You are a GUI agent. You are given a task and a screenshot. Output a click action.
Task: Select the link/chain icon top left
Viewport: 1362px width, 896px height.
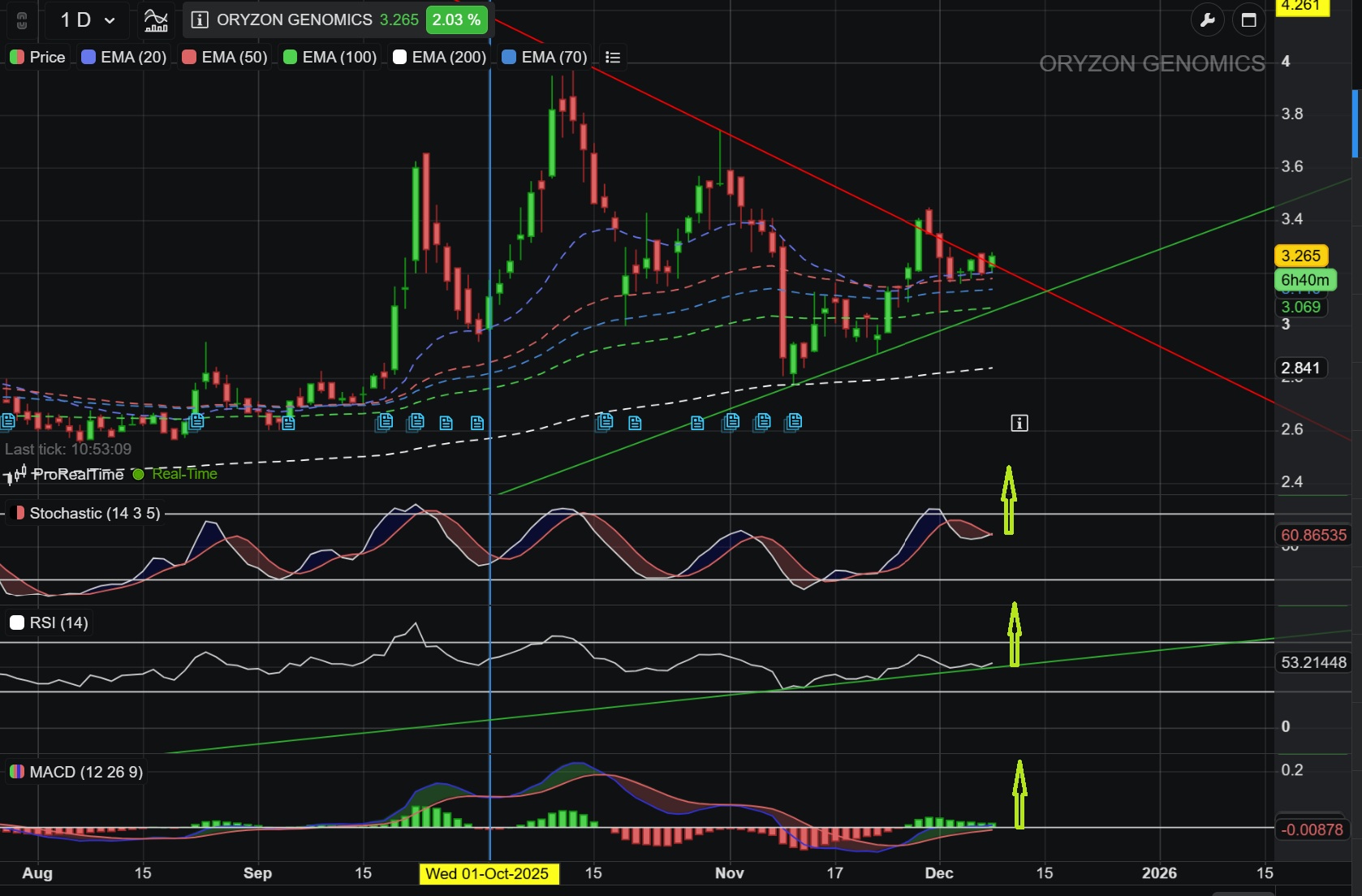(x=22, y=20)
